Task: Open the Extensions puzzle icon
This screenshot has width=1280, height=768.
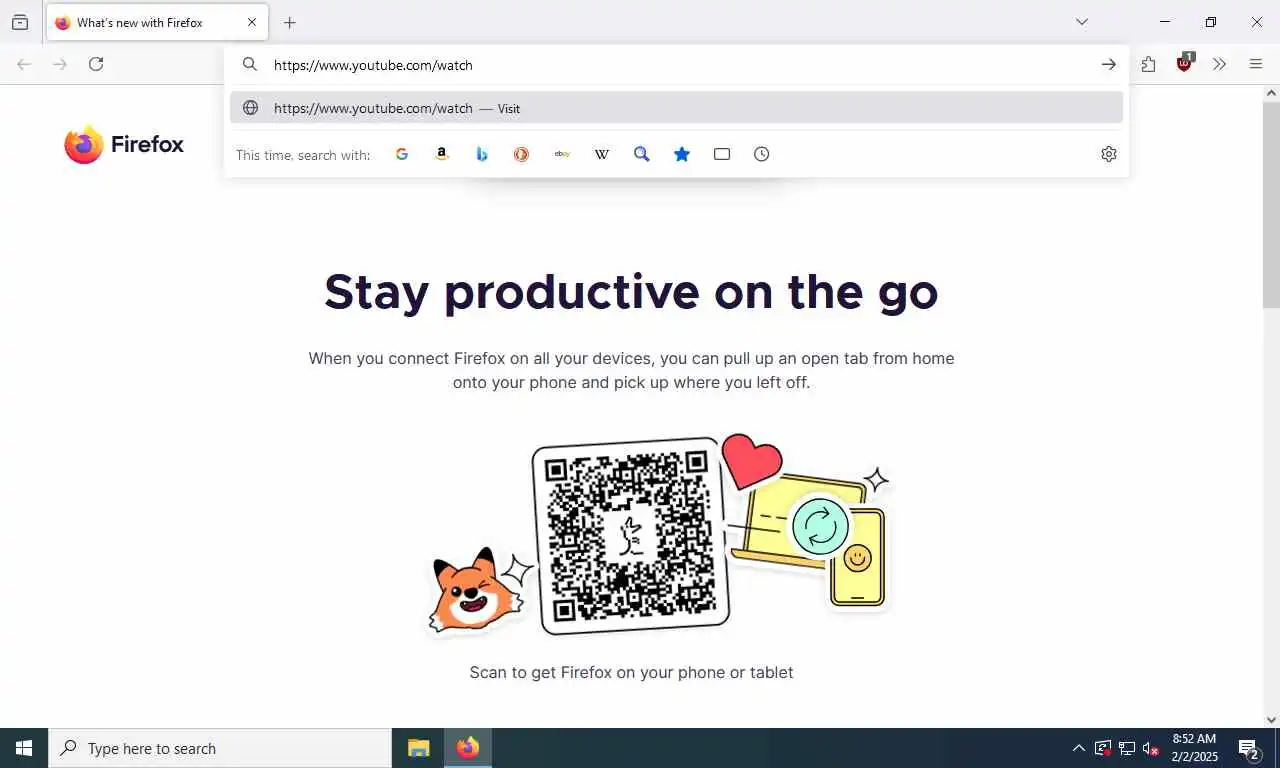Action: 1148,64
